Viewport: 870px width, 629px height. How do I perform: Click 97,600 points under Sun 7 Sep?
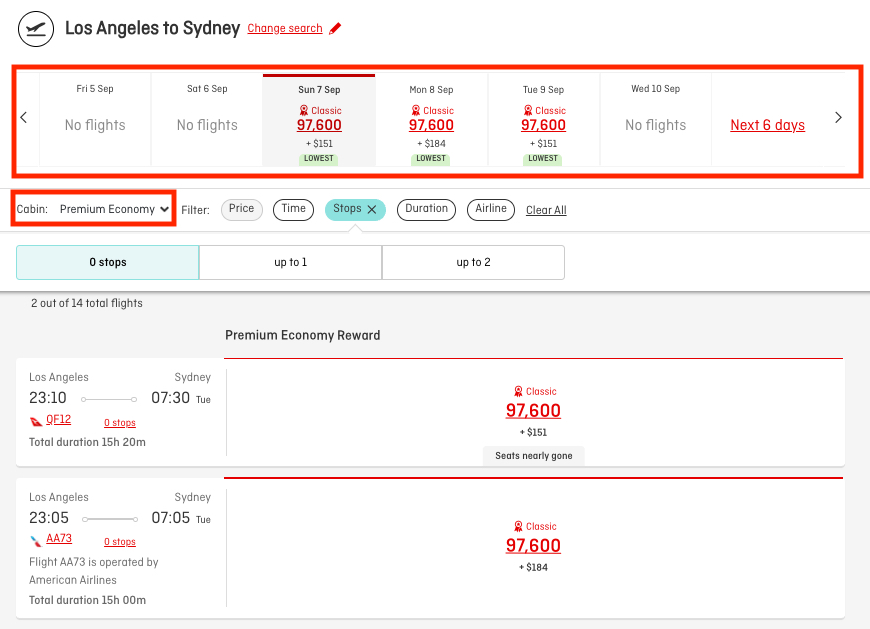pyautogui.click(x=319, y=125)
